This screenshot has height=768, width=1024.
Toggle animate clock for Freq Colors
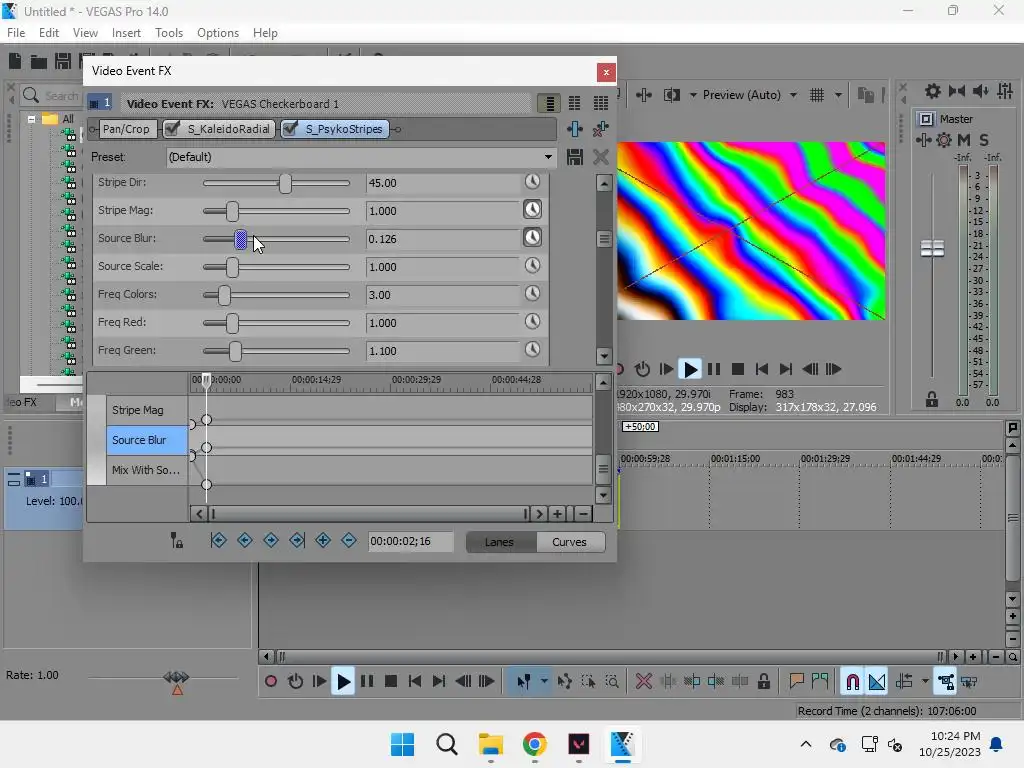point(533,294)
